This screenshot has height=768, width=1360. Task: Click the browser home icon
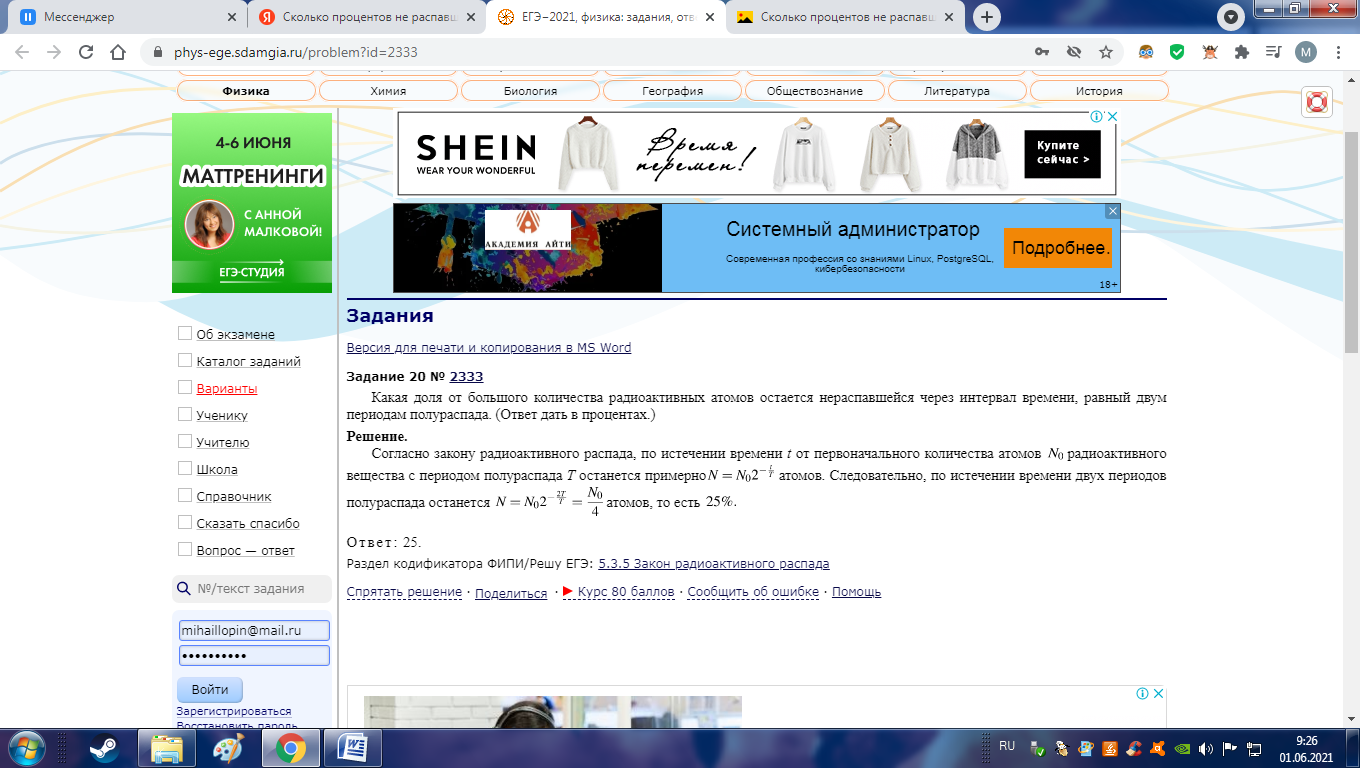point(119,52)
